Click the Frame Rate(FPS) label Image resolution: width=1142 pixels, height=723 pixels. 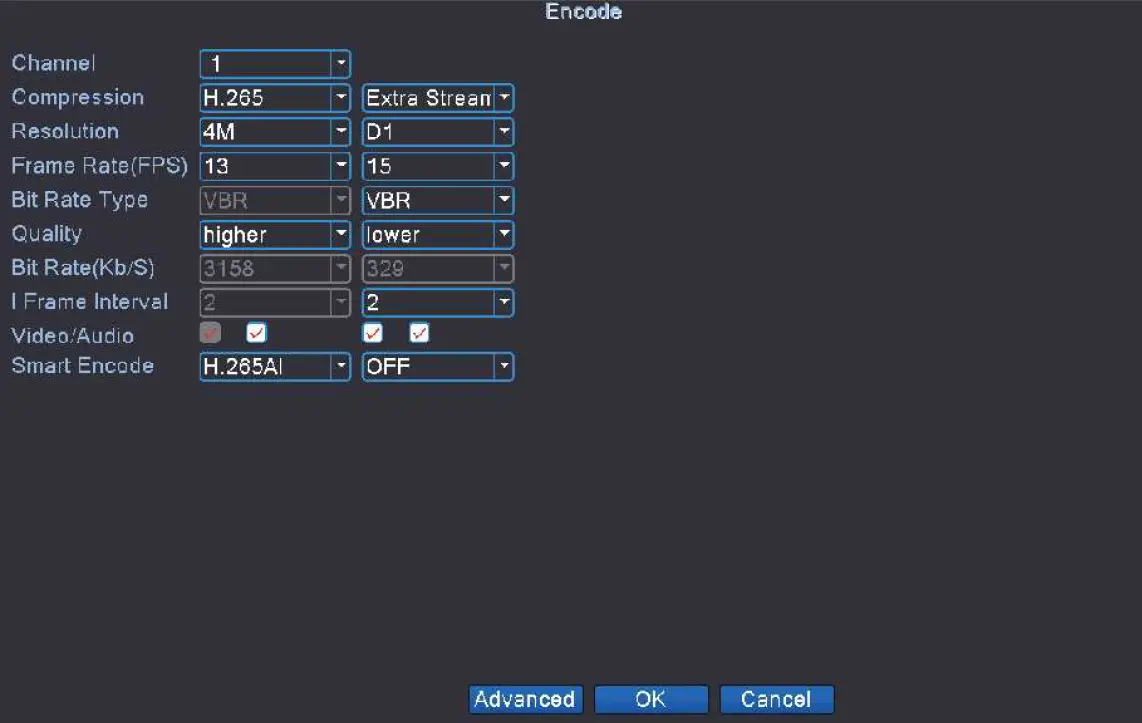point(100,166)
